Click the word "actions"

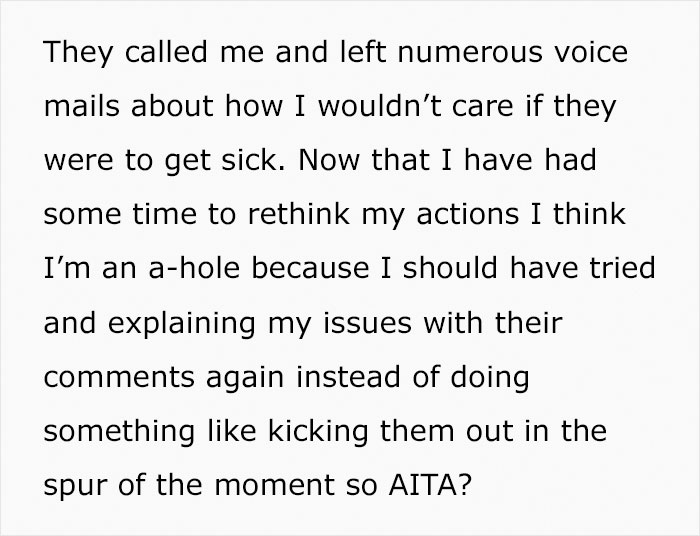(x=468, y=214)
